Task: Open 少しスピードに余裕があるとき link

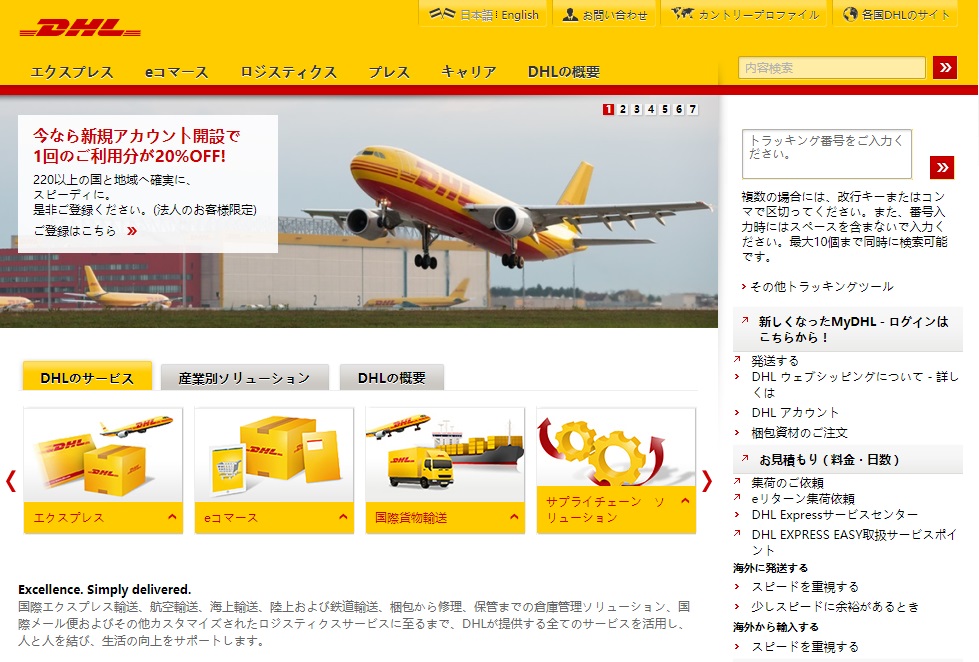Action: pos(835,606)
